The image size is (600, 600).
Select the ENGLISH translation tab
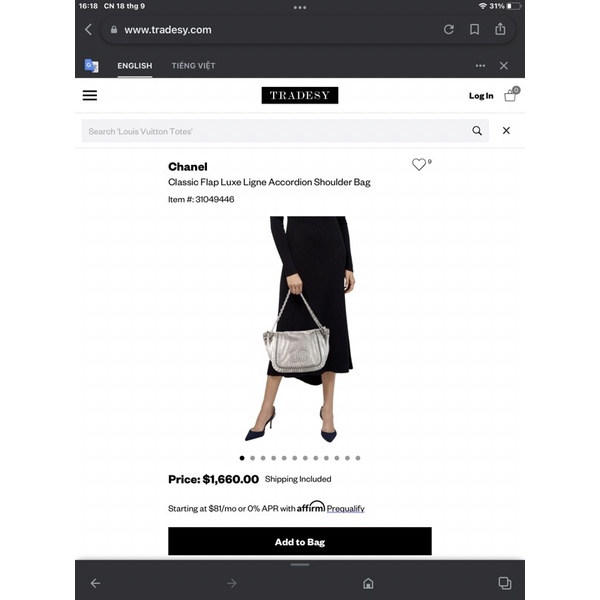pos(135,66)
